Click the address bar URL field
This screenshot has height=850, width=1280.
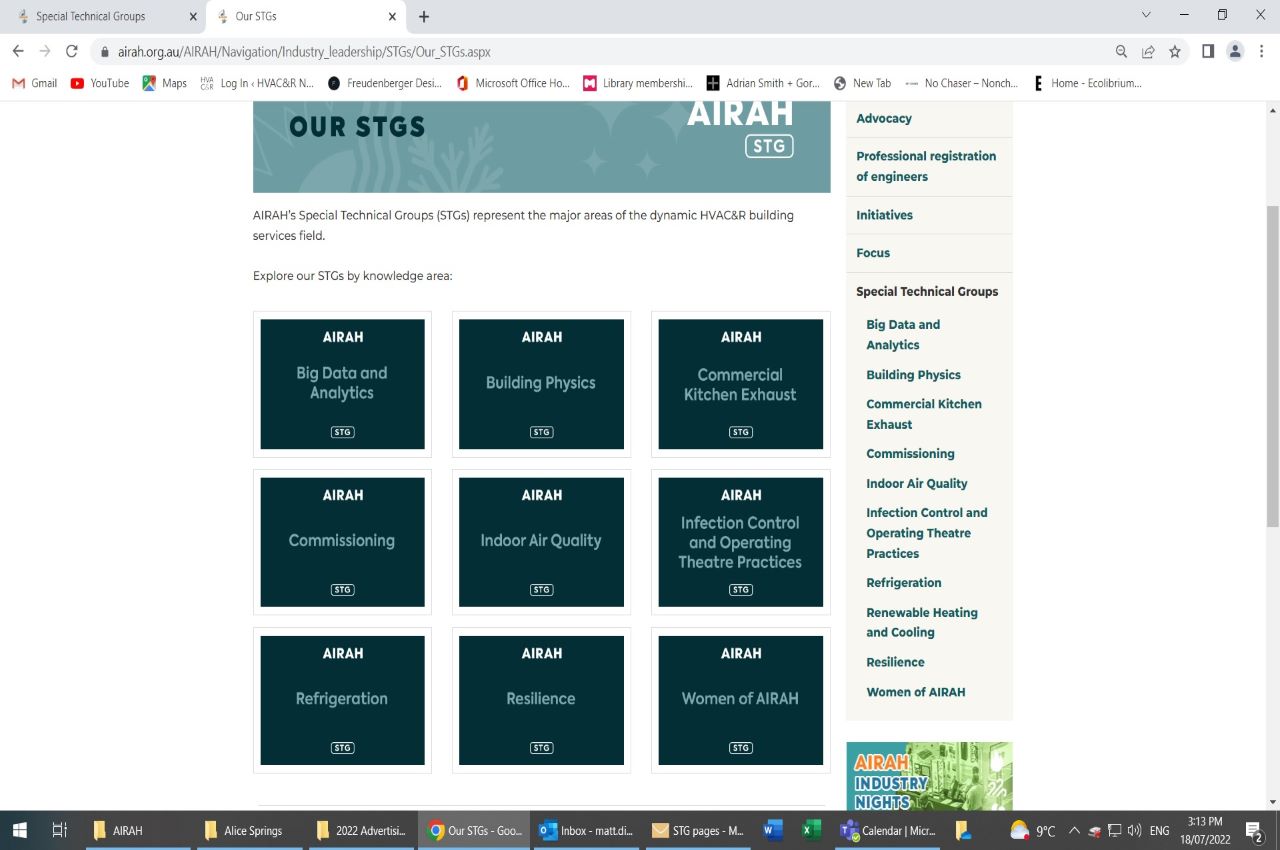pyautogui.click(x=600, y=51)
